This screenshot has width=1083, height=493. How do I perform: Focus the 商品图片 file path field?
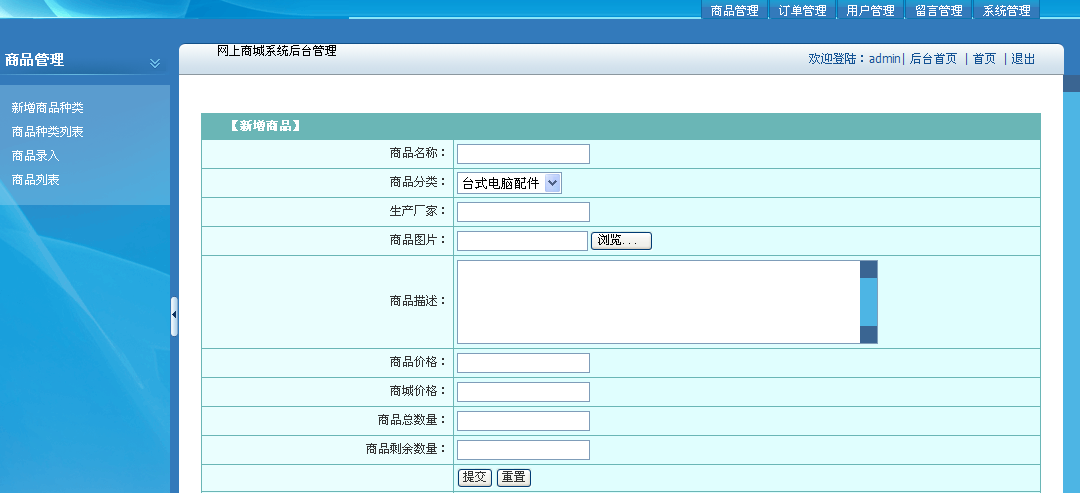tap(522, 241)
